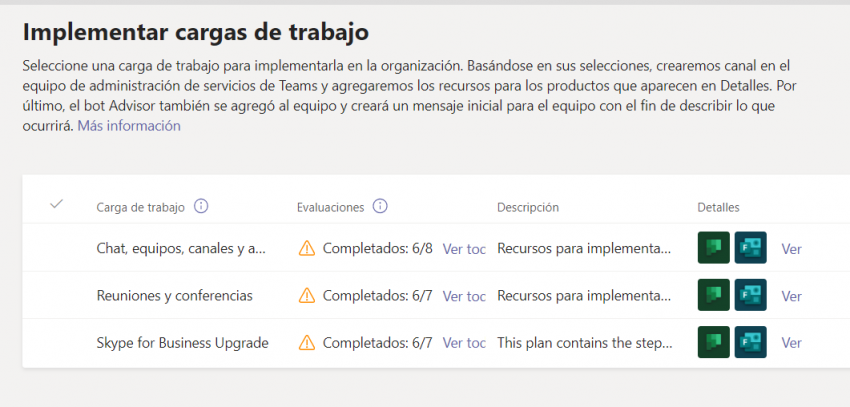Image resolution: width=850 pixels, height=407 pixels.
Task: Click Completados: 6/7 in Skype for Business row
Action: (378, 343)
